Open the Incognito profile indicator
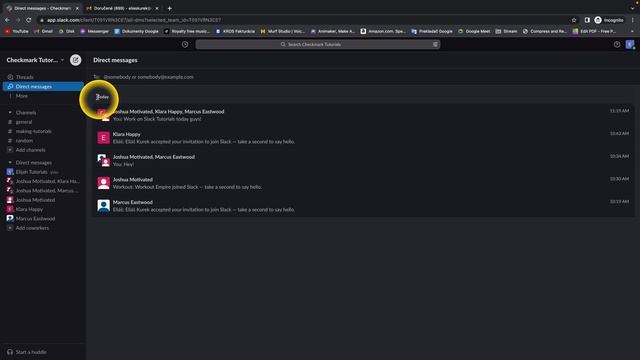Screen dimensions: 640x360 pos(609,20)
